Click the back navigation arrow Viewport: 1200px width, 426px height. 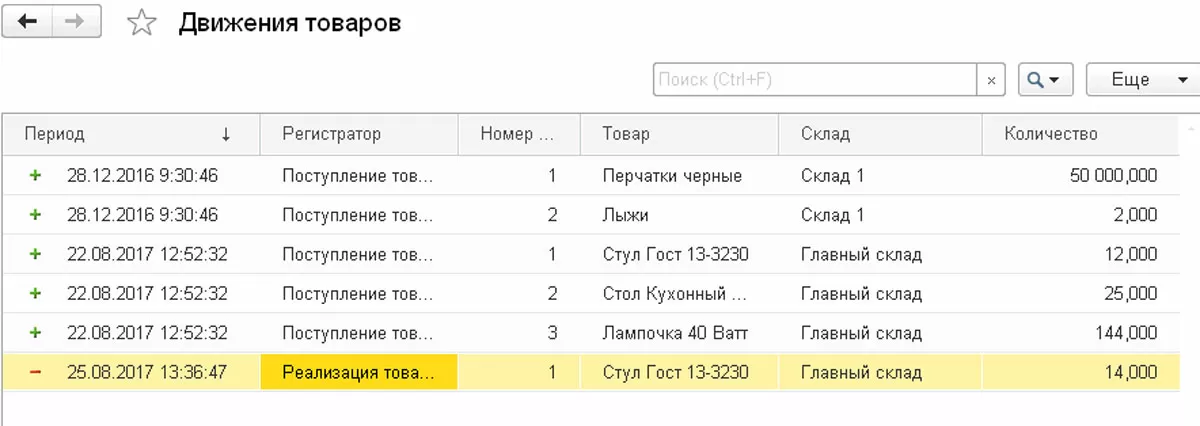point(27,22)
